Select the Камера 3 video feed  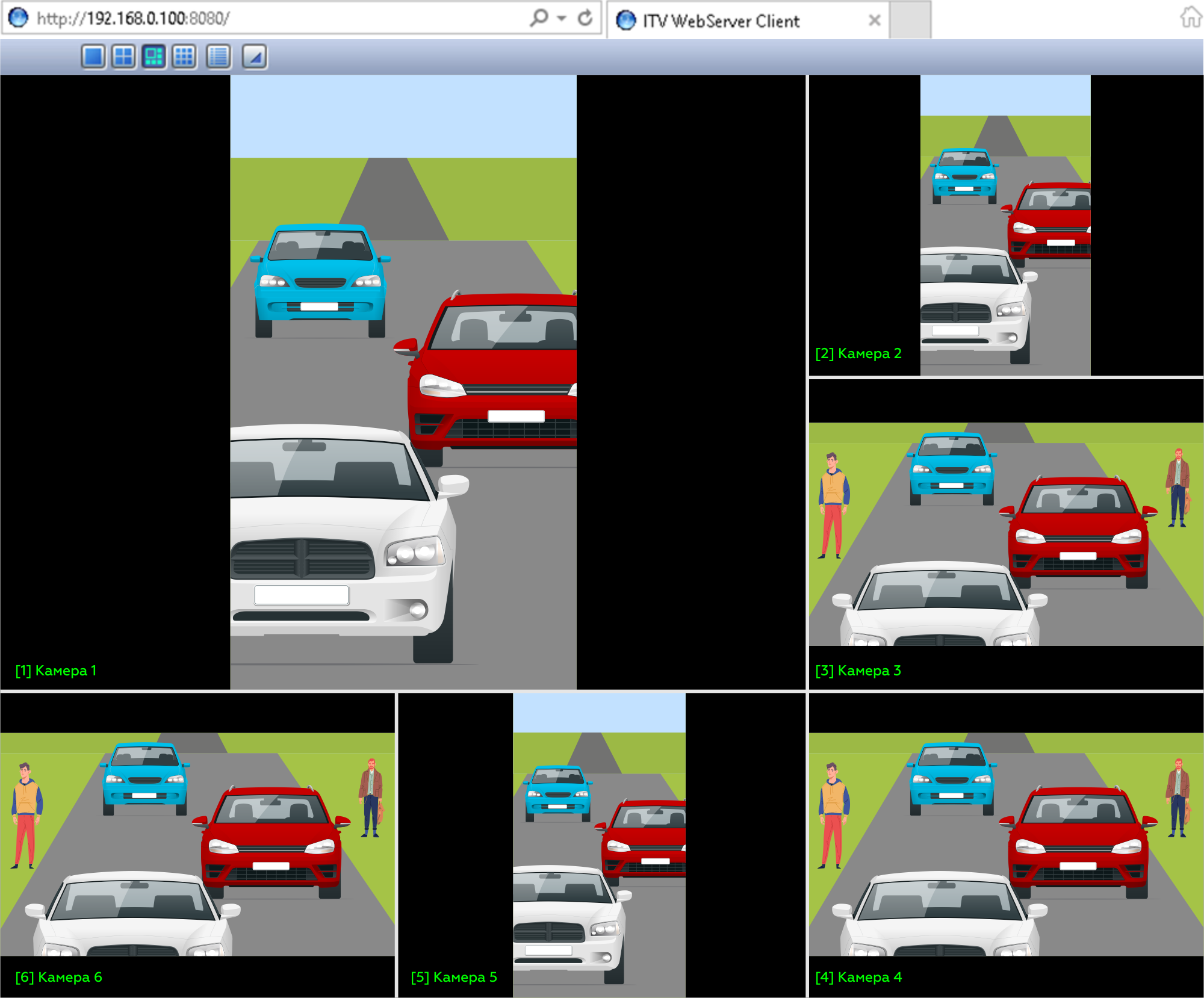pos(1006,535)
